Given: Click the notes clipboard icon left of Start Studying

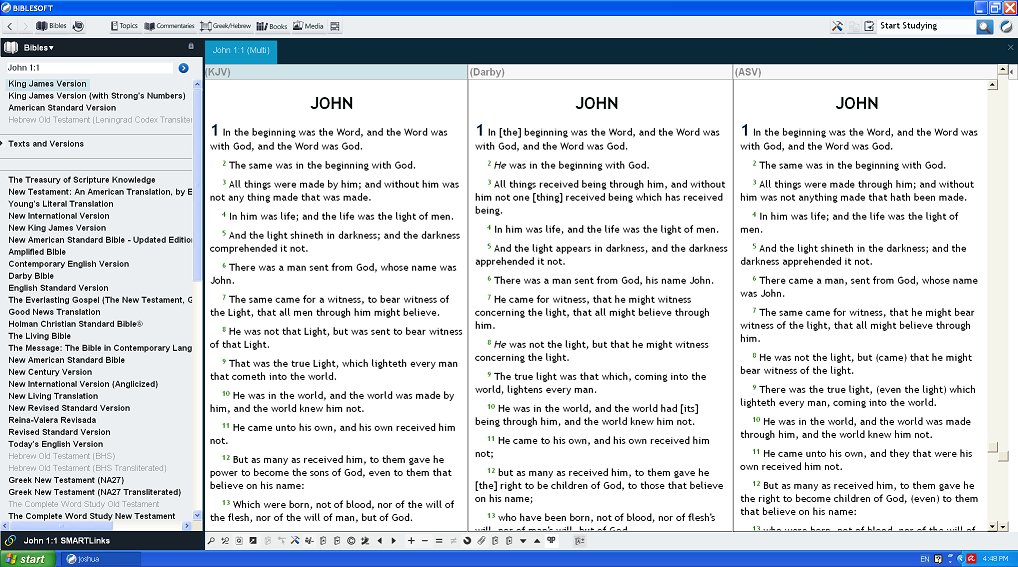Looking at the screenshot, I should 869,26.
